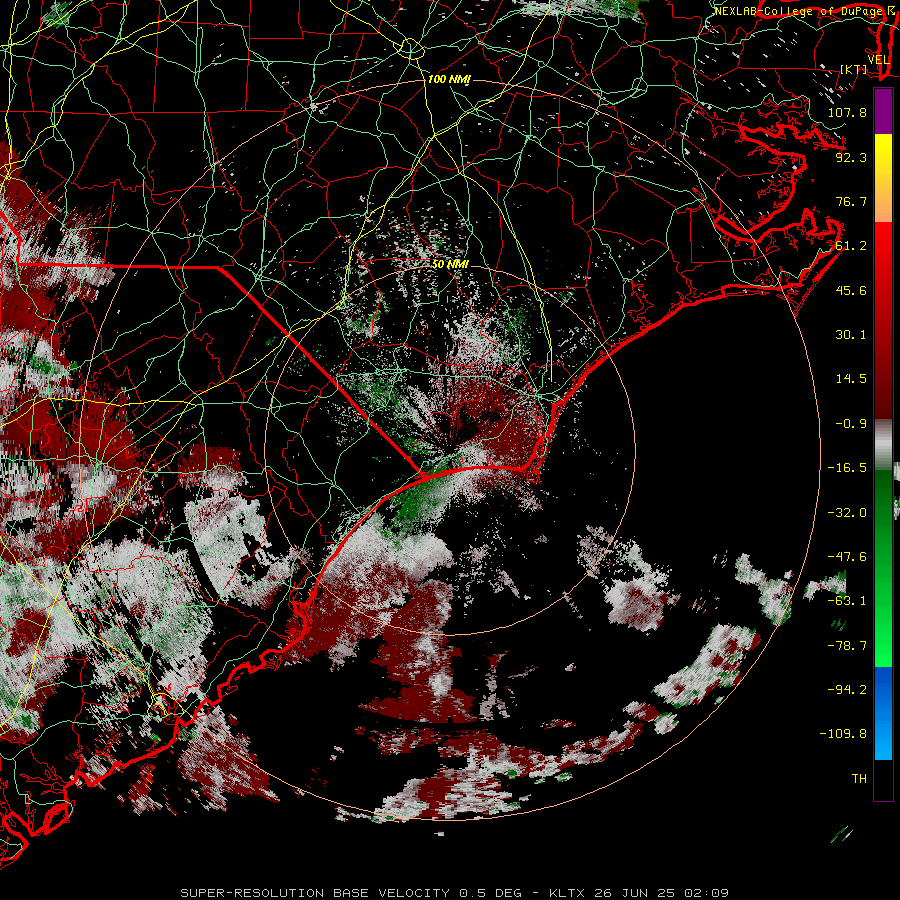Click the 61.2 velocity scale value
Screen dimensions: 900x900
pyautogui.click(x=851, y=246)
